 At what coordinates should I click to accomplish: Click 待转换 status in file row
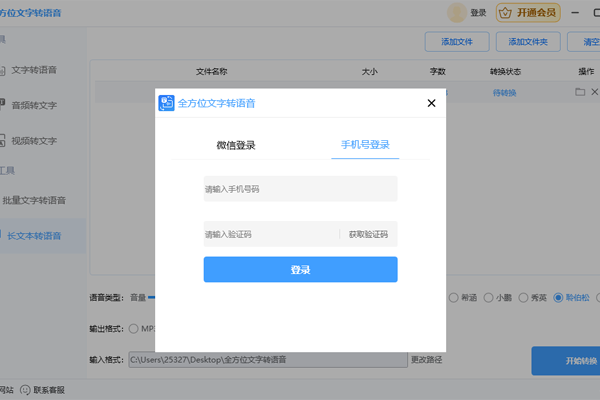504,93
